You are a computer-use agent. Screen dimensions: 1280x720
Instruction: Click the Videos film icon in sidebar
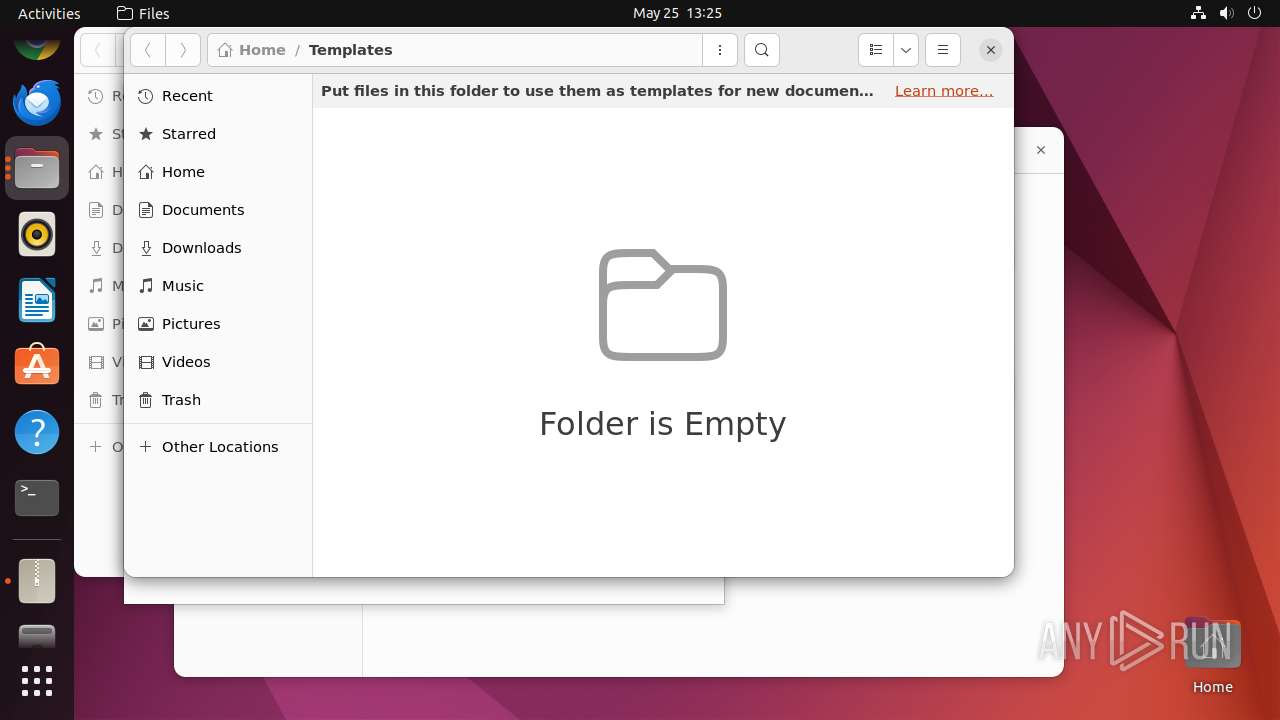click(146, 362)
